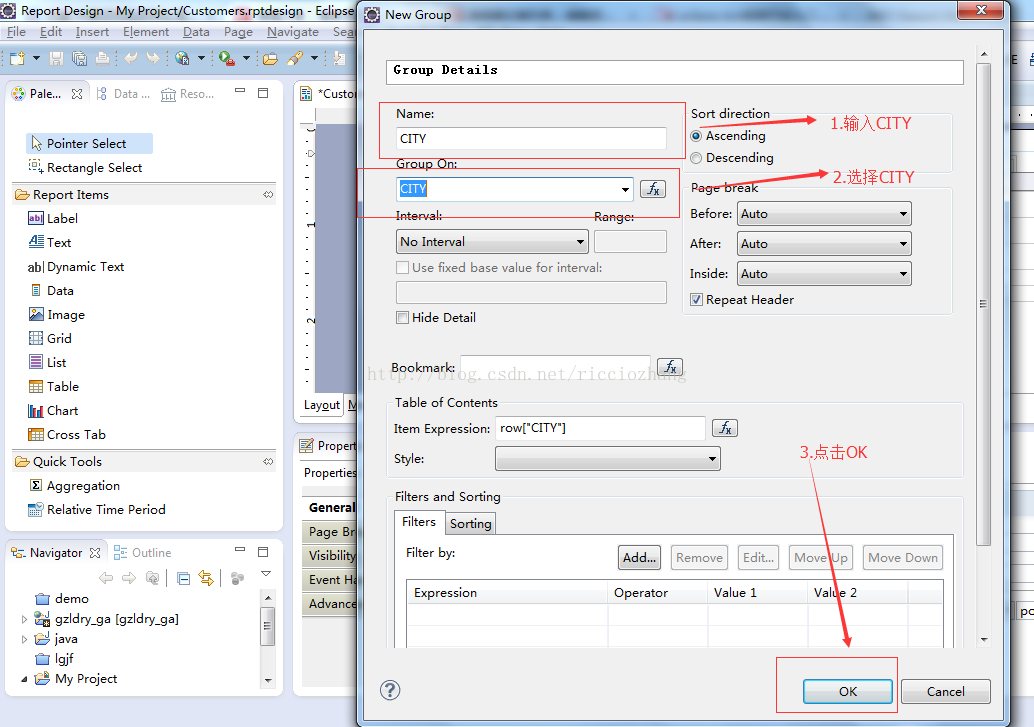
Task: Click the Bookmark input field
Action: (555, 366)
